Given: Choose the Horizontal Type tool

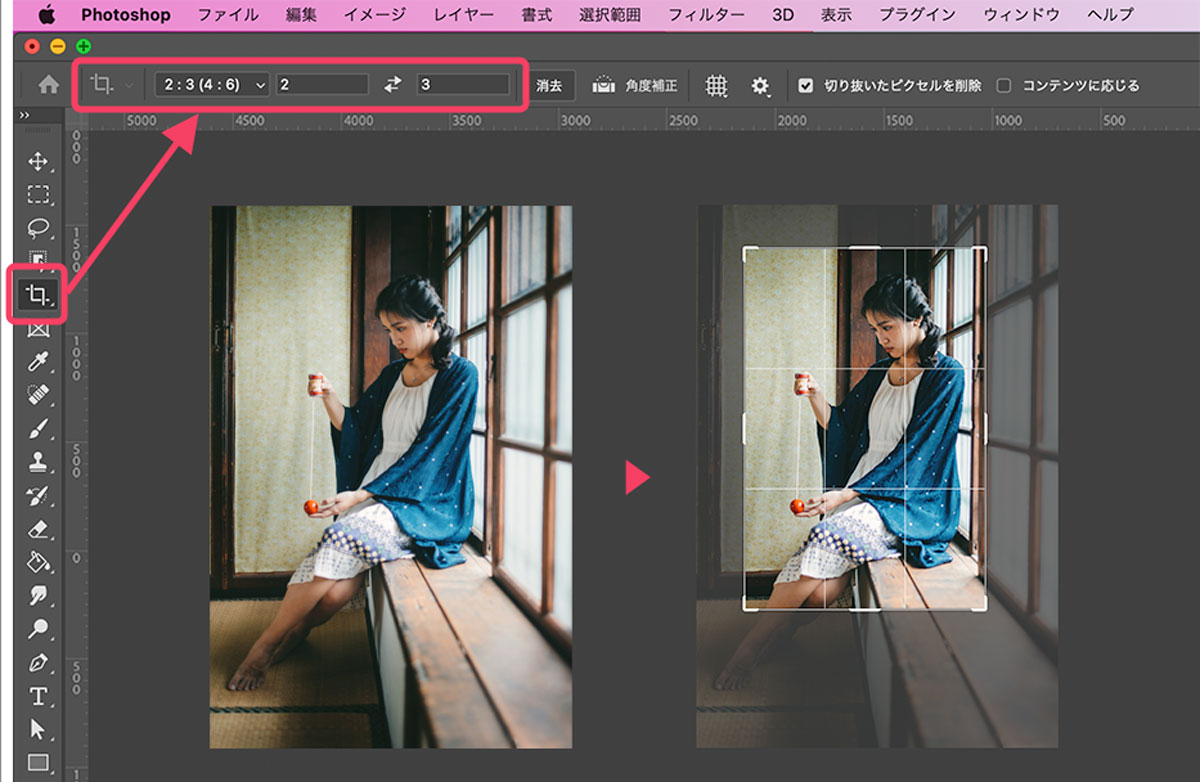Looking at the screenshot, I should tap(38, 695).
